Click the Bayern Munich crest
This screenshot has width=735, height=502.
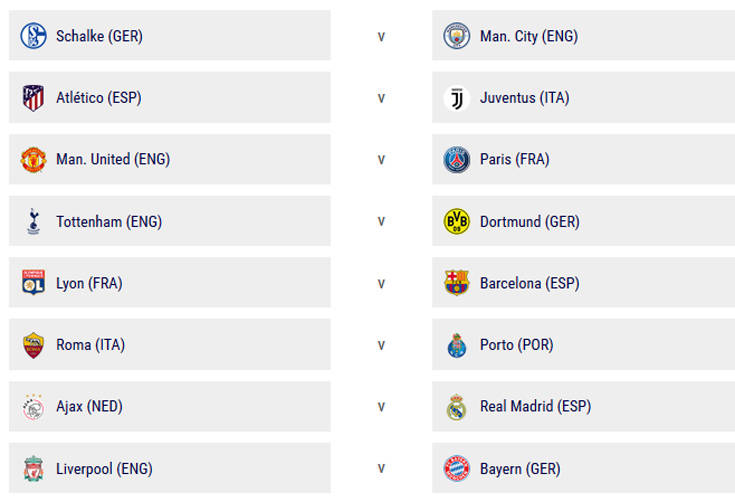click(x=457, y=468)
